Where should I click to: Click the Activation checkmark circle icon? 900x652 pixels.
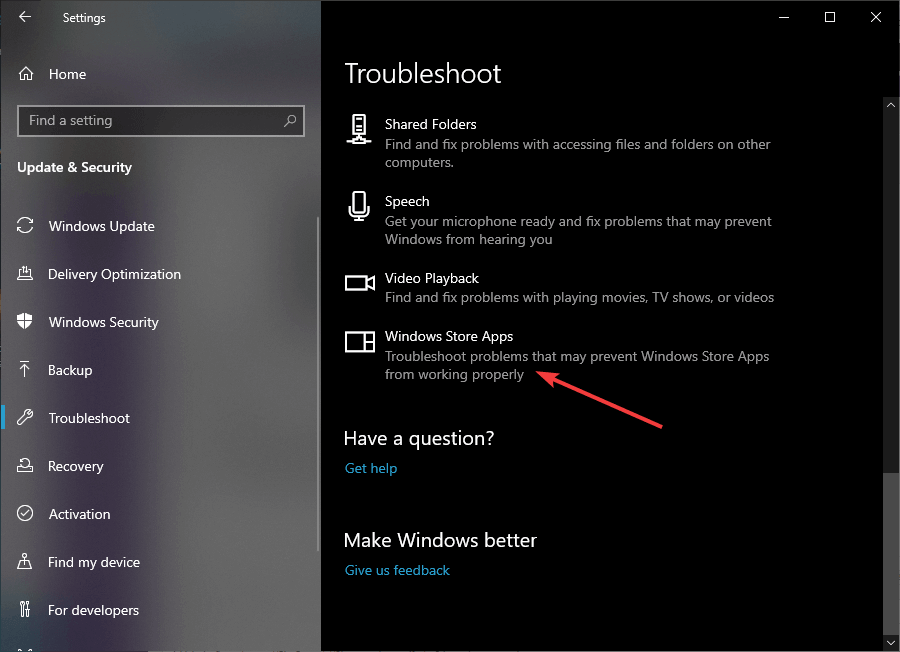pyautogui.click(x=25, y=513)
